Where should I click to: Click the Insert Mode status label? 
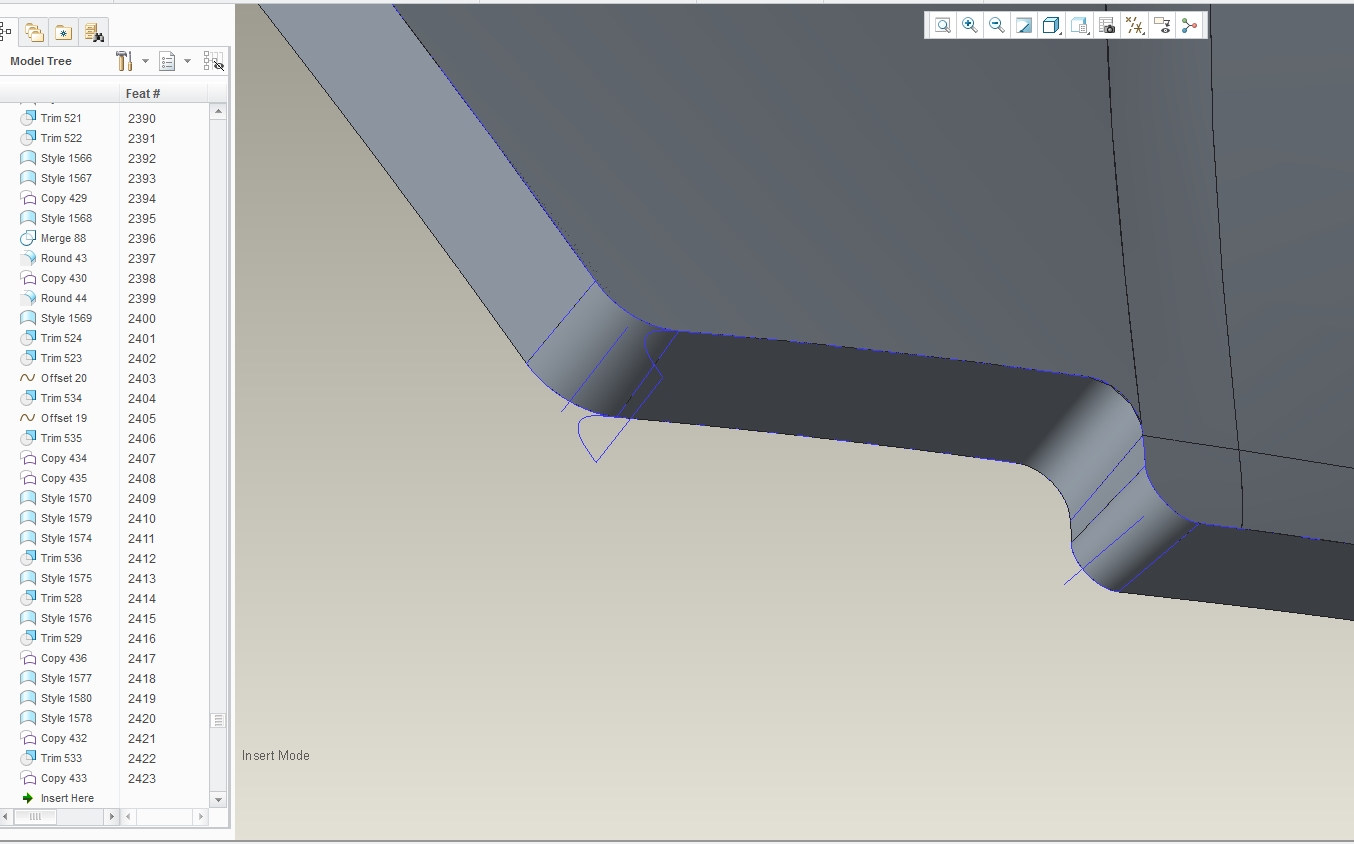tap(276, 756)
